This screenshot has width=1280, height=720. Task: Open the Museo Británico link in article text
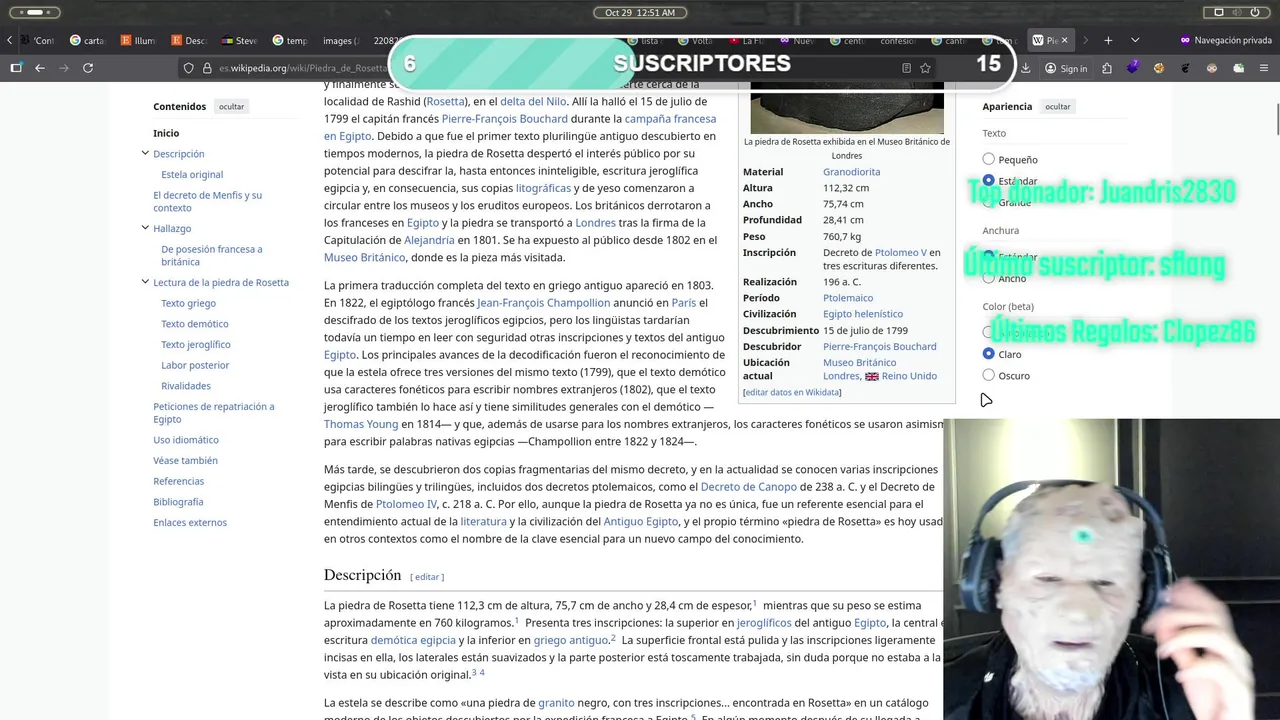coord(364,257)
